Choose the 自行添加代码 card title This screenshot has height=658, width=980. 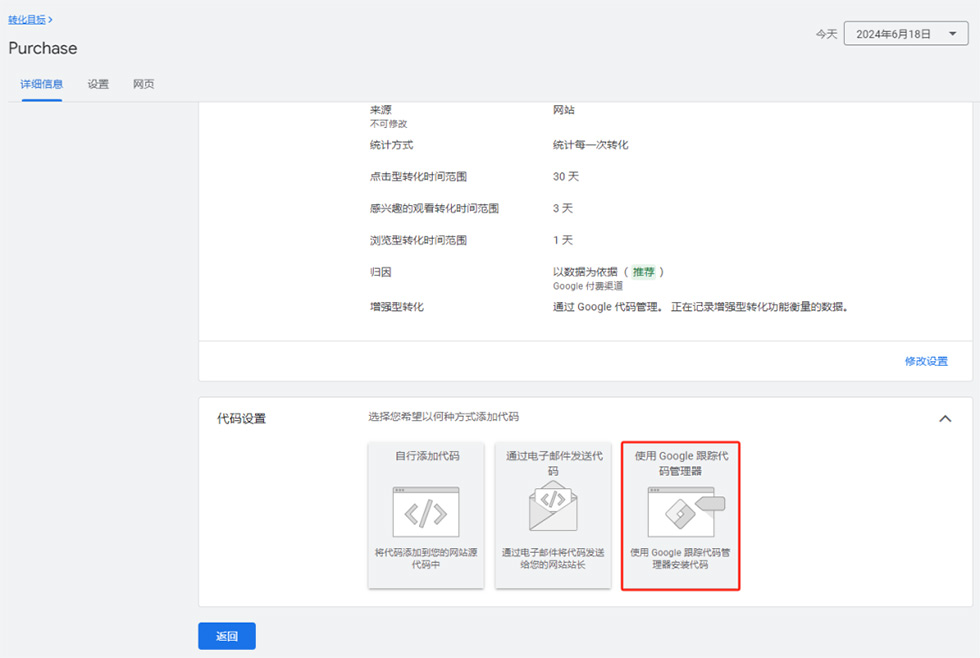(x=426, y=456)
